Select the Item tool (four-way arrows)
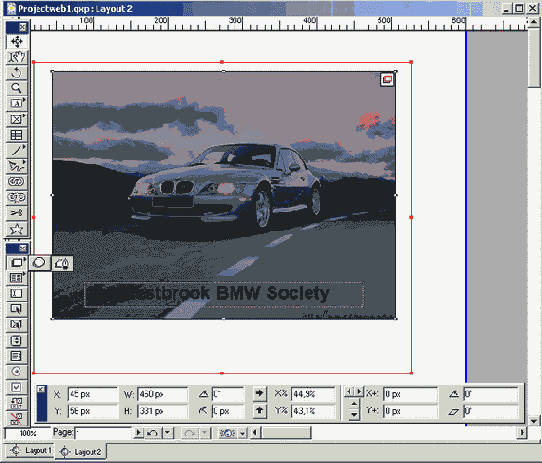The image size is (542, 463). (16, 42)
